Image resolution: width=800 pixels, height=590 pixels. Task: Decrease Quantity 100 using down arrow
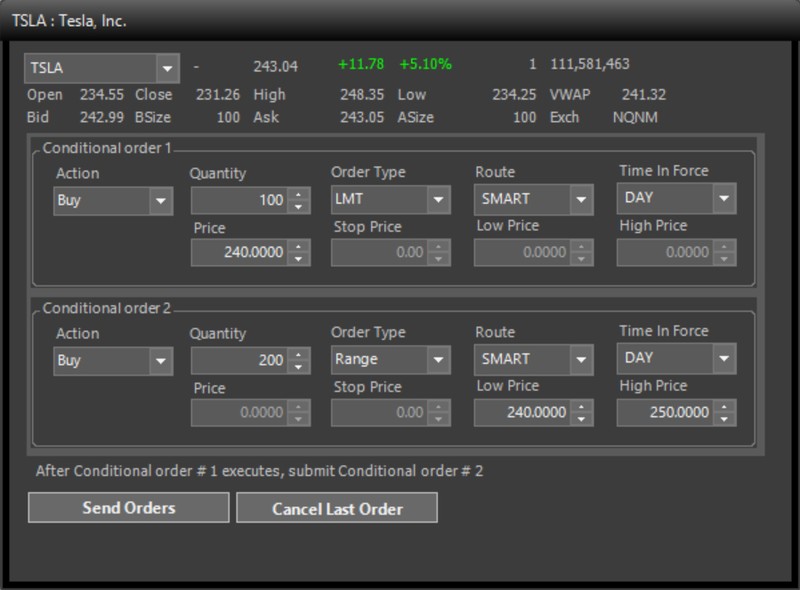[298, 207]
